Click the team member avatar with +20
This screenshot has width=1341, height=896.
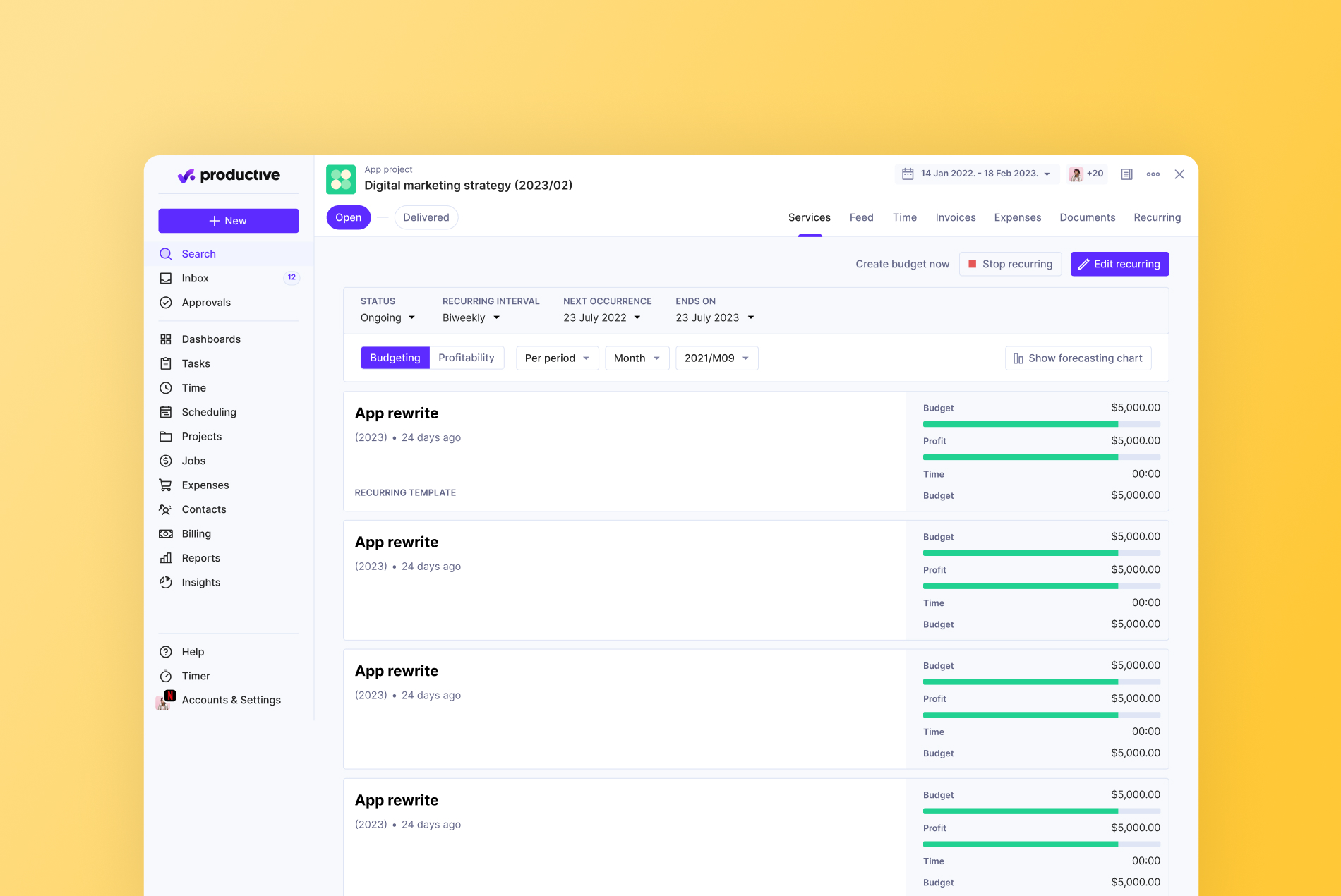(1086, 174)
